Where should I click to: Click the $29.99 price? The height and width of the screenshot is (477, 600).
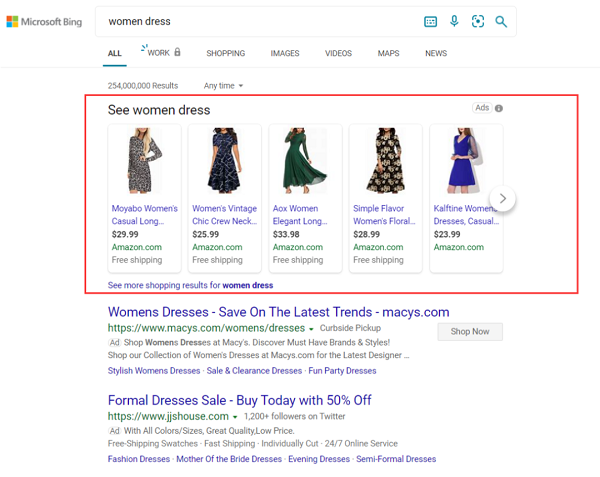(125, 234)
